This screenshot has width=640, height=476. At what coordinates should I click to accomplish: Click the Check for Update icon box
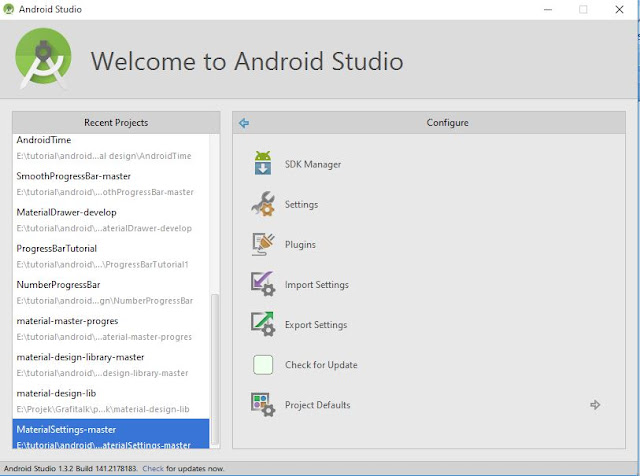point(263,365)
